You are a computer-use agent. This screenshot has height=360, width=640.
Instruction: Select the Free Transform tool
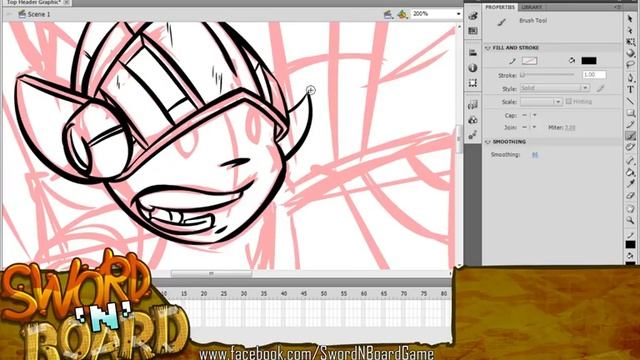[x=630, y=42]
